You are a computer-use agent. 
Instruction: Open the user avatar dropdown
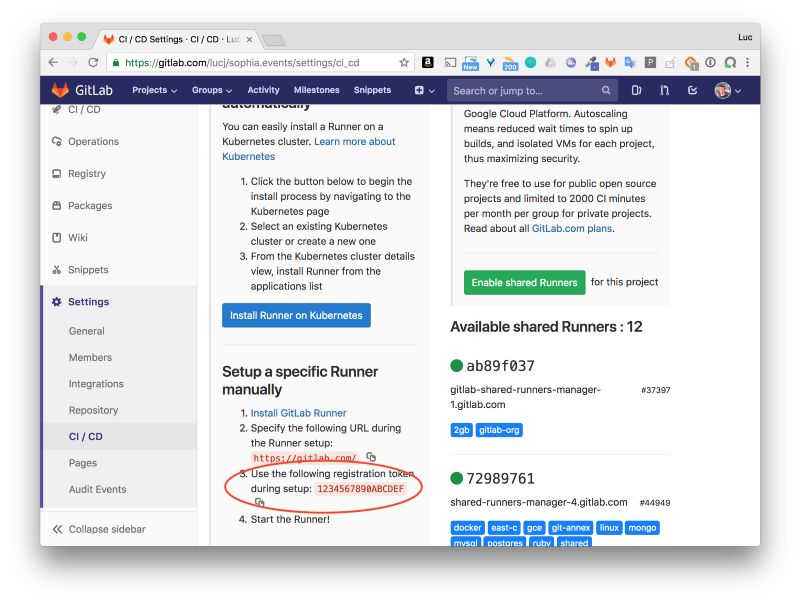click(x=728, y=91)
